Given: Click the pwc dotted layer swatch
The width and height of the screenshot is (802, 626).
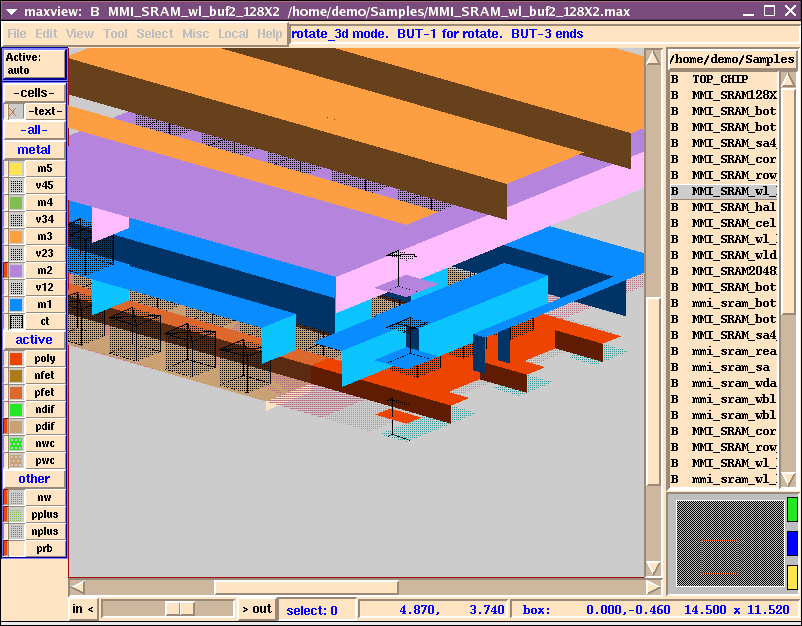Looking at the screenshot, I should point(16,461).
